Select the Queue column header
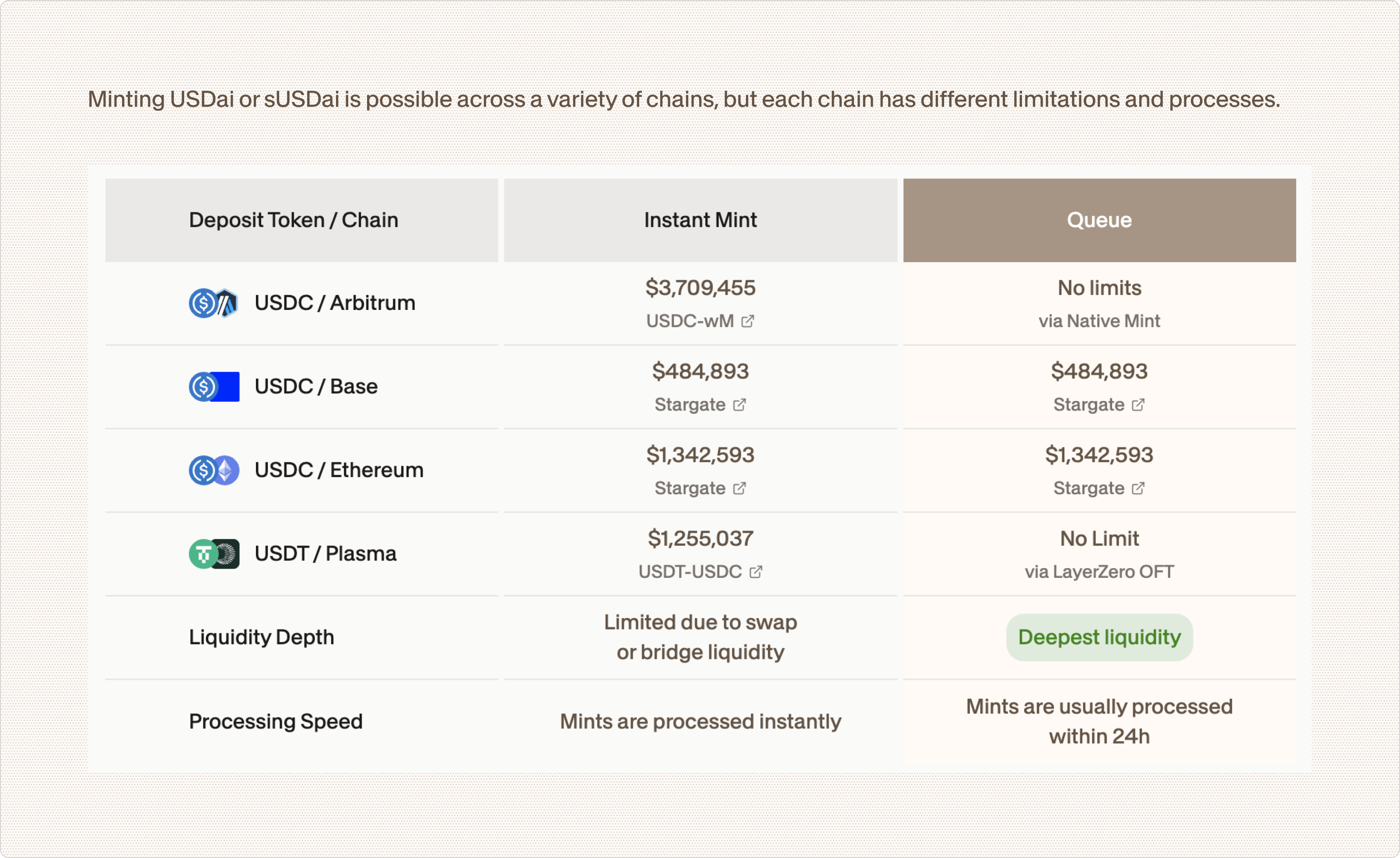The height and width of the screenshot is (858, 1400). point(1099,221)
